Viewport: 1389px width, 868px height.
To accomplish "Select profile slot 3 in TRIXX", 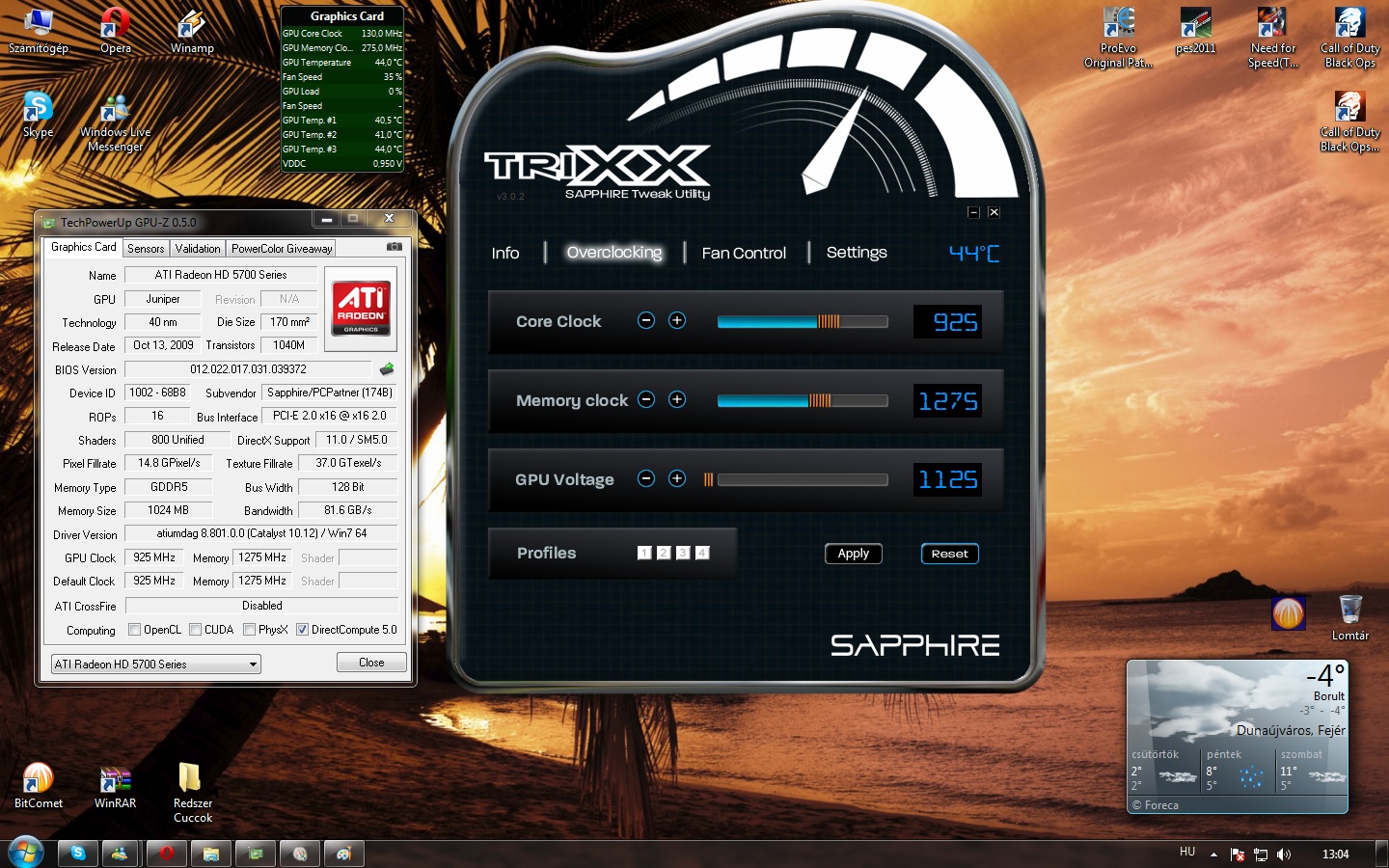I will pos(683,553).
